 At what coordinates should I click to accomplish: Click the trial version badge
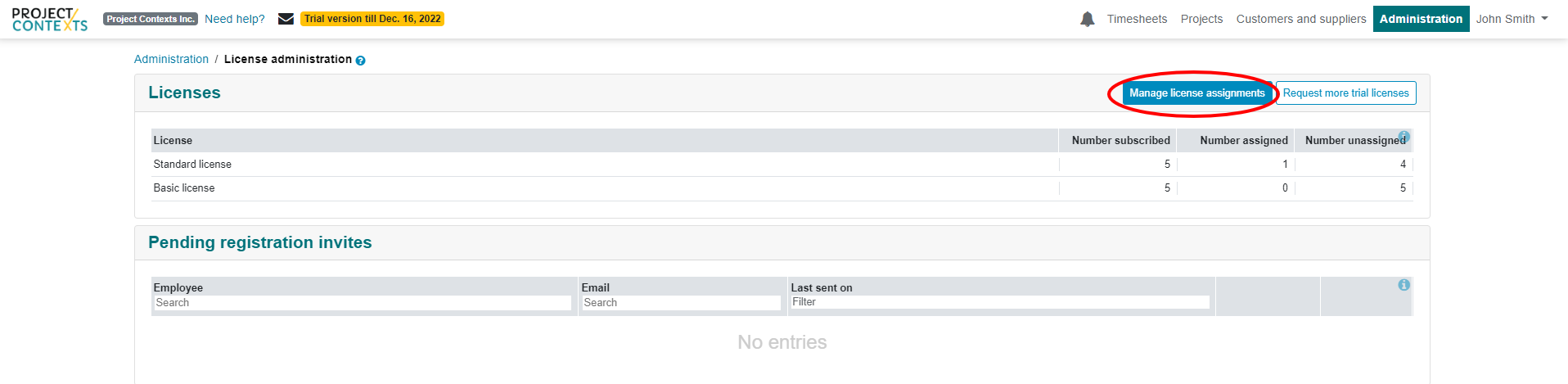372,19
